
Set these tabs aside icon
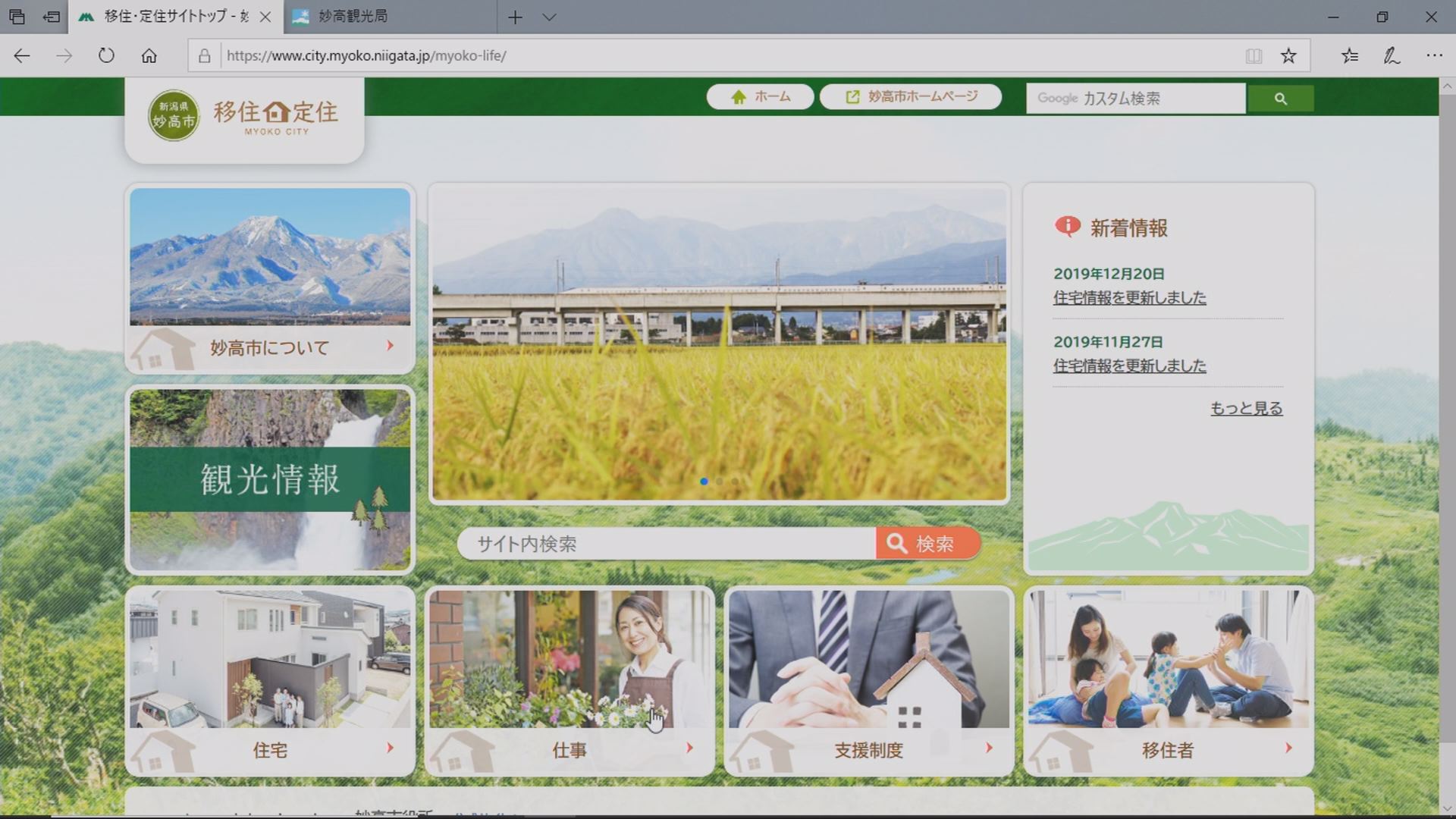(52, 16)
